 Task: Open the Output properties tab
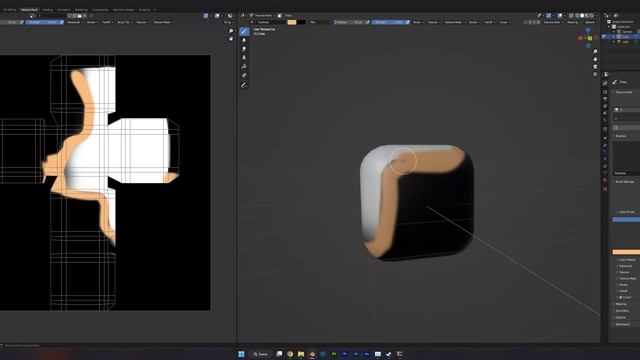click(x=605, y=99)
